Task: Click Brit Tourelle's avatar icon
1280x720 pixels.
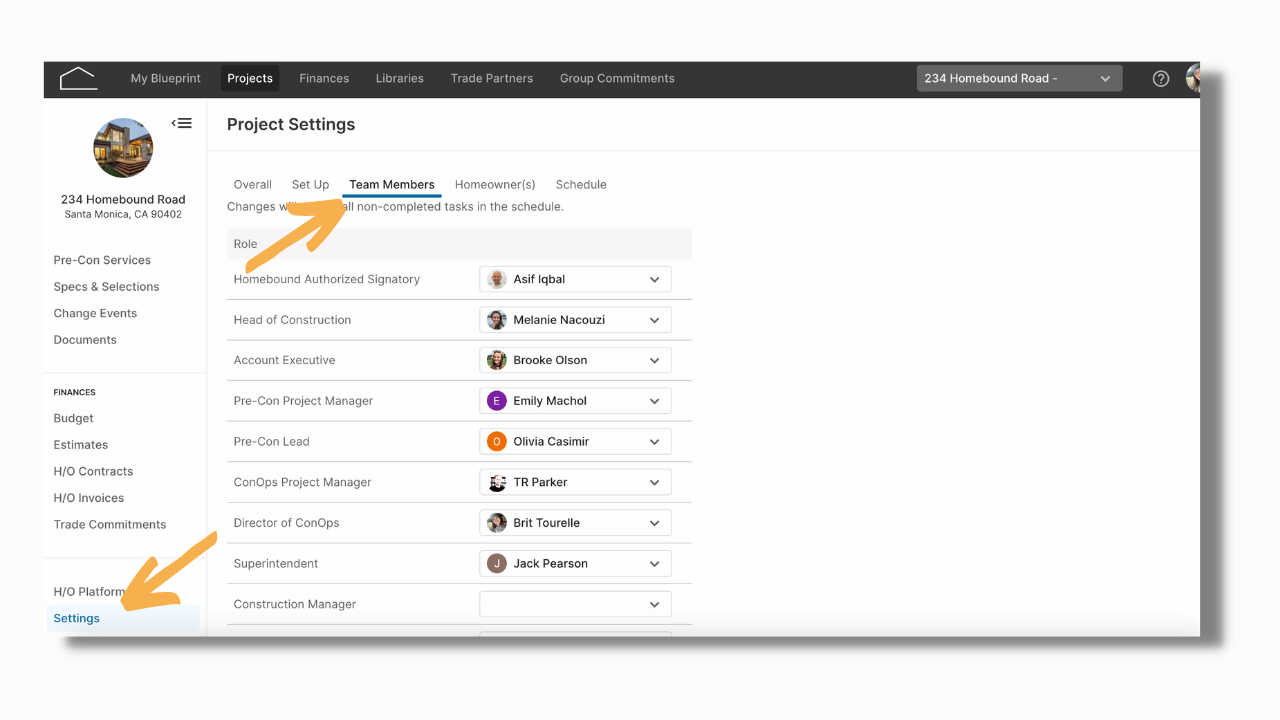Action: 497,523
